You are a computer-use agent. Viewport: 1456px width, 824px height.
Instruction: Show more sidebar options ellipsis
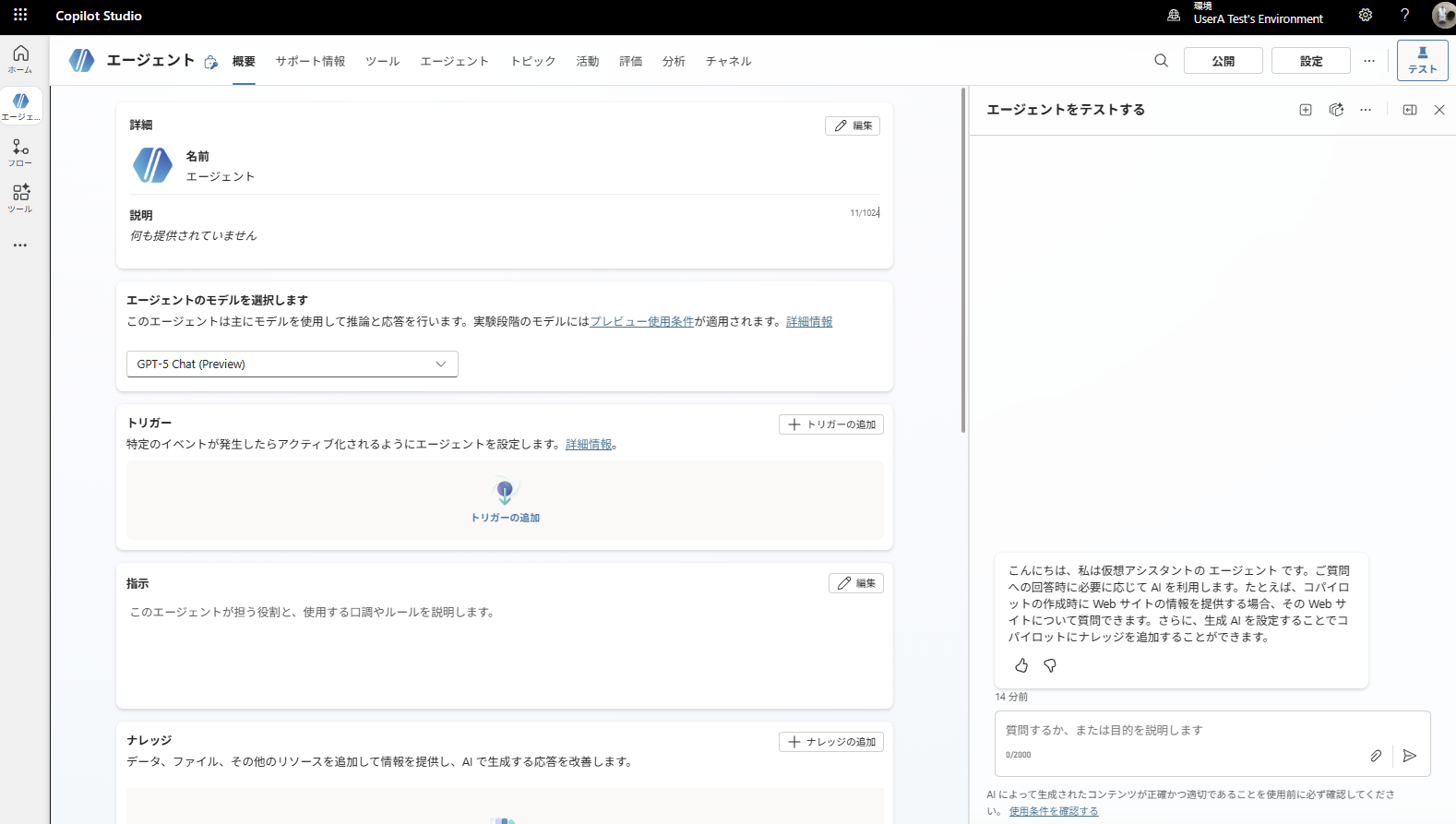coord(20,245)
